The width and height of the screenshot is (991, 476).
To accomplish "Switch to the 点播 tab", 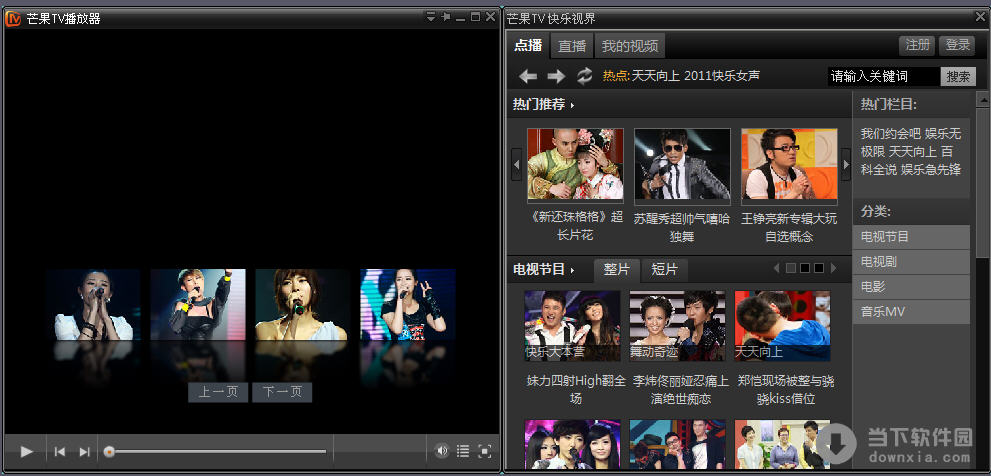I will coord(528,46).
